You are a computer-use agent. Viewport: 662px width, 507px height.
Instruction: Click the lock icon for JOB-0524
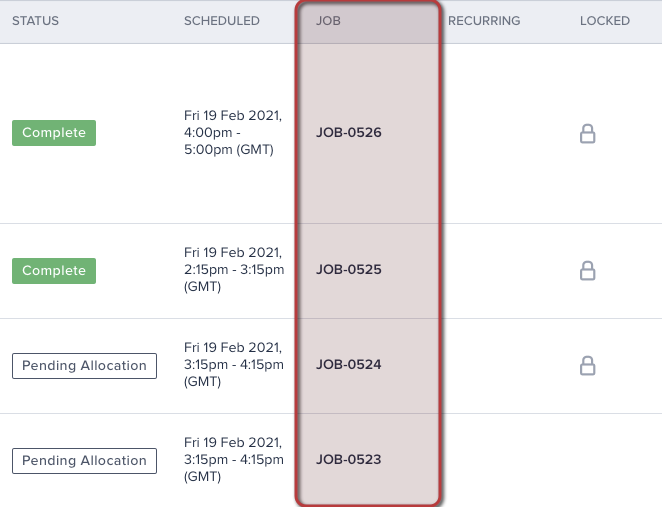(x=588, y=365)
